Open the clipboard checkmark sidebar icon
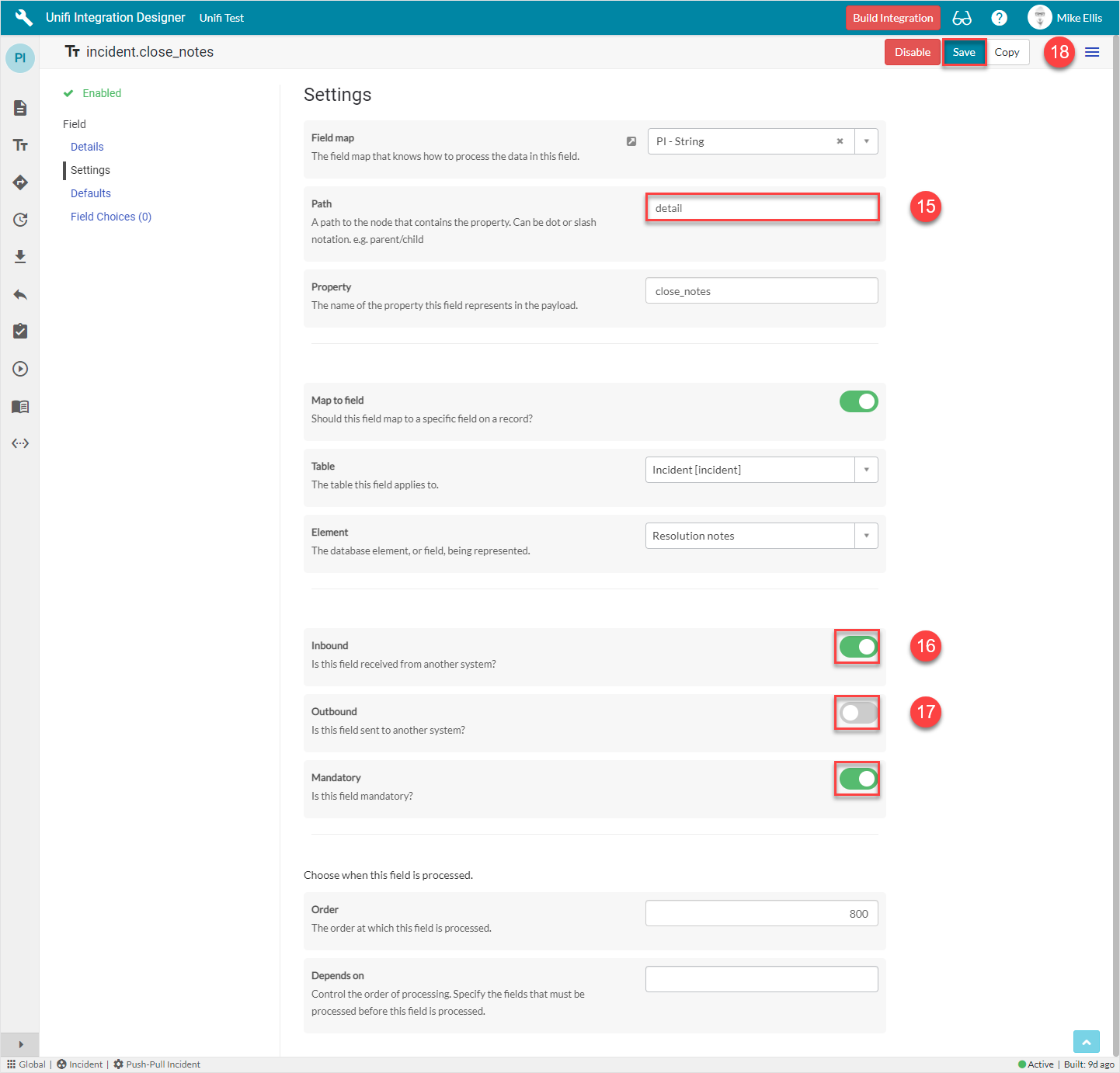 20,332
